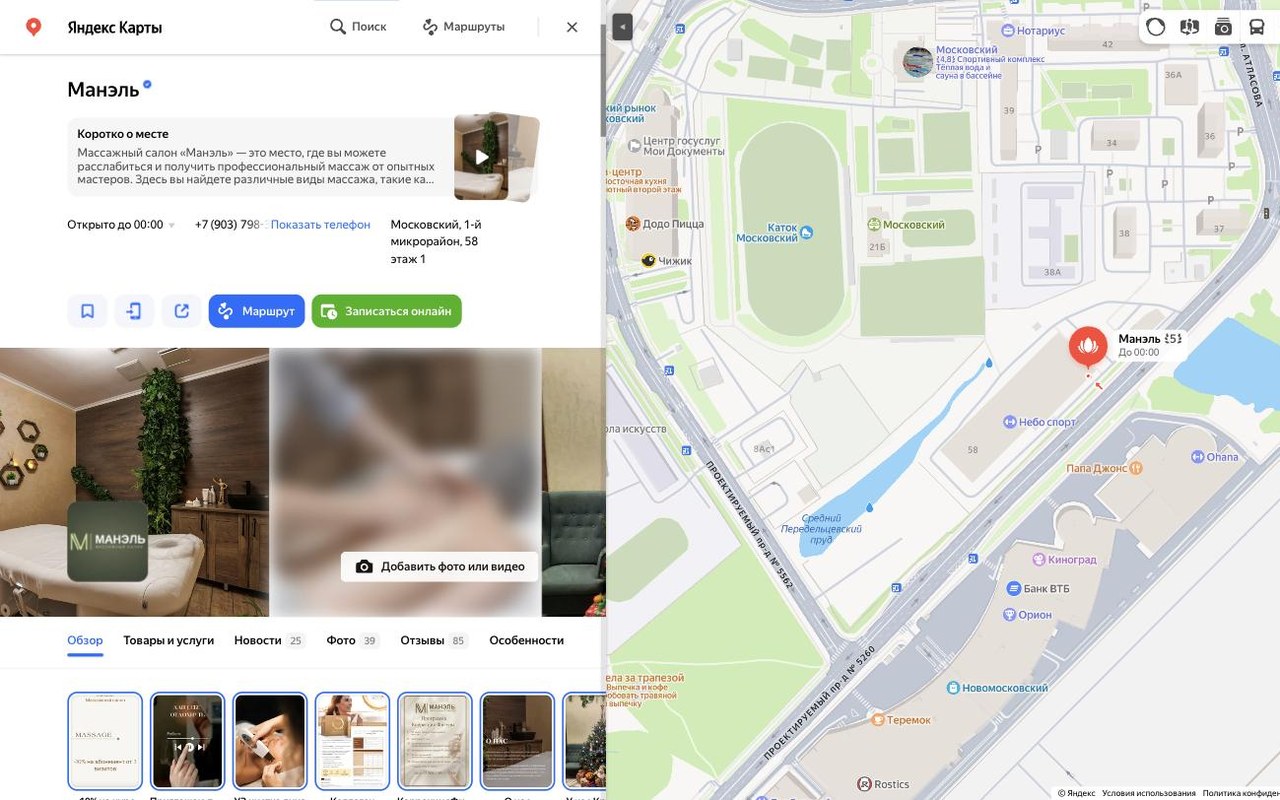Open the Новости tab

269,640
